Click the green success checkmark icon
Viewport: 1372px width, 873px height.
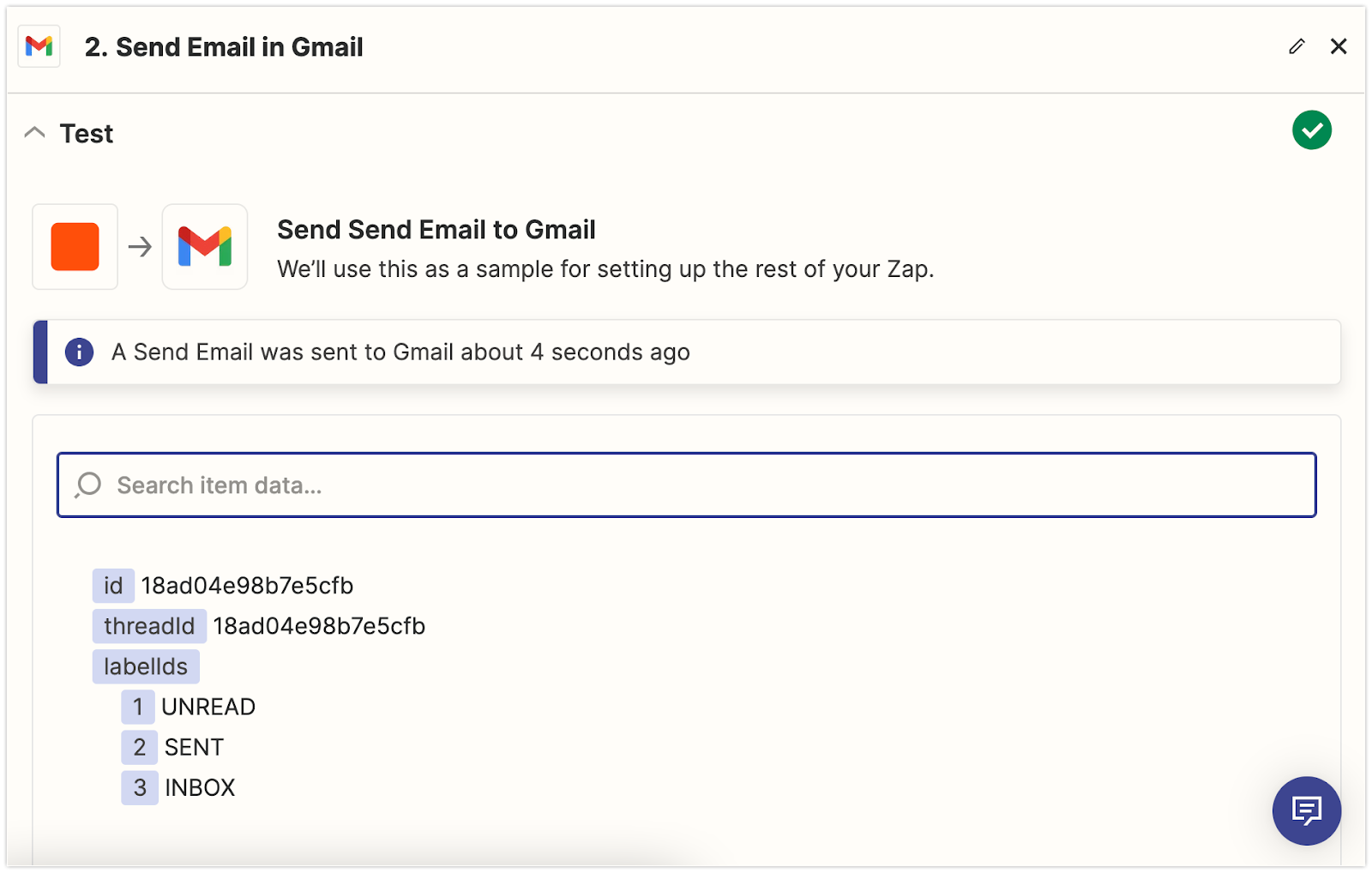click(1311, 130)
